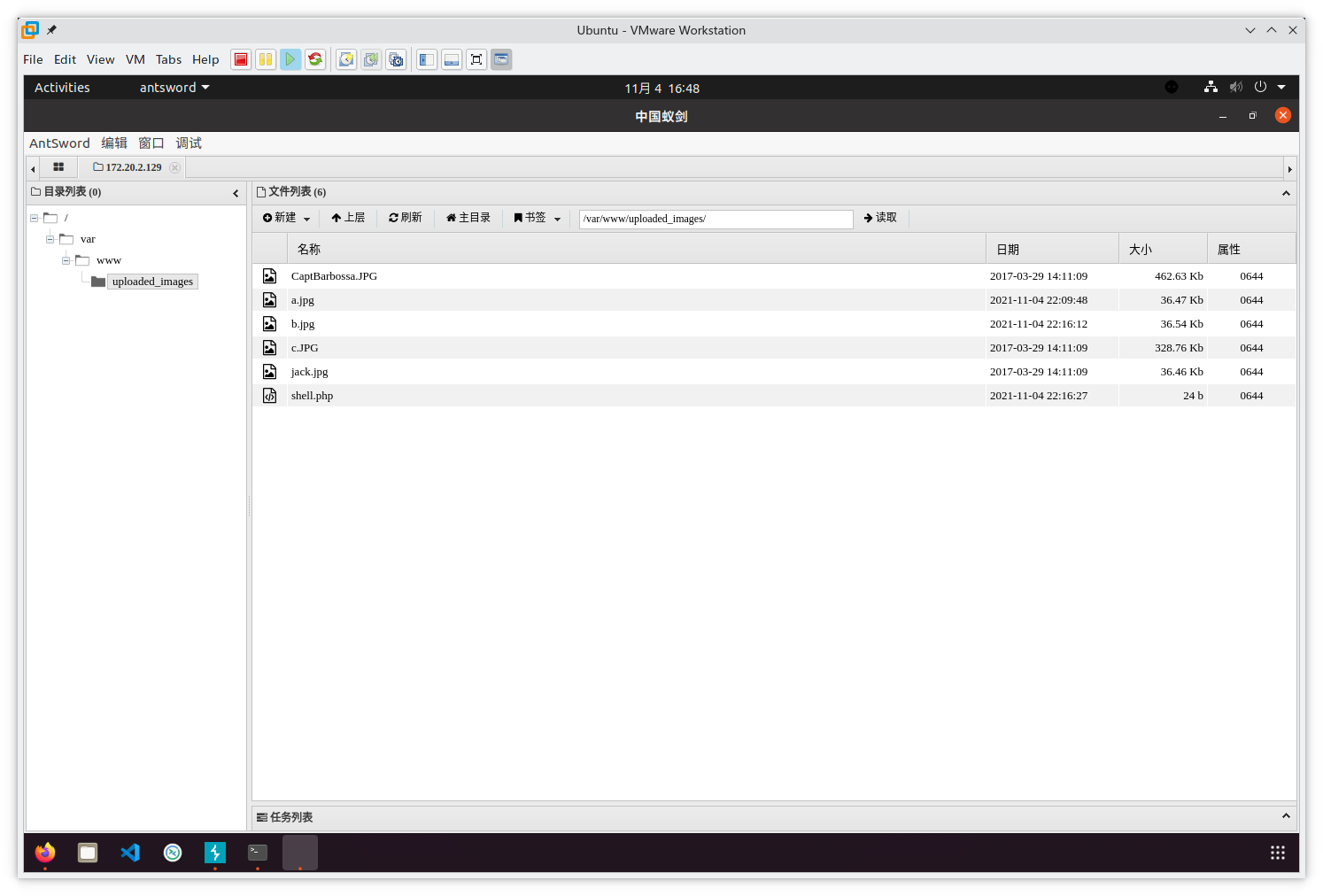Screen dimensions: 1323x896
Task: Click the 刷新 refresh button
Action: tap(406, 218)
